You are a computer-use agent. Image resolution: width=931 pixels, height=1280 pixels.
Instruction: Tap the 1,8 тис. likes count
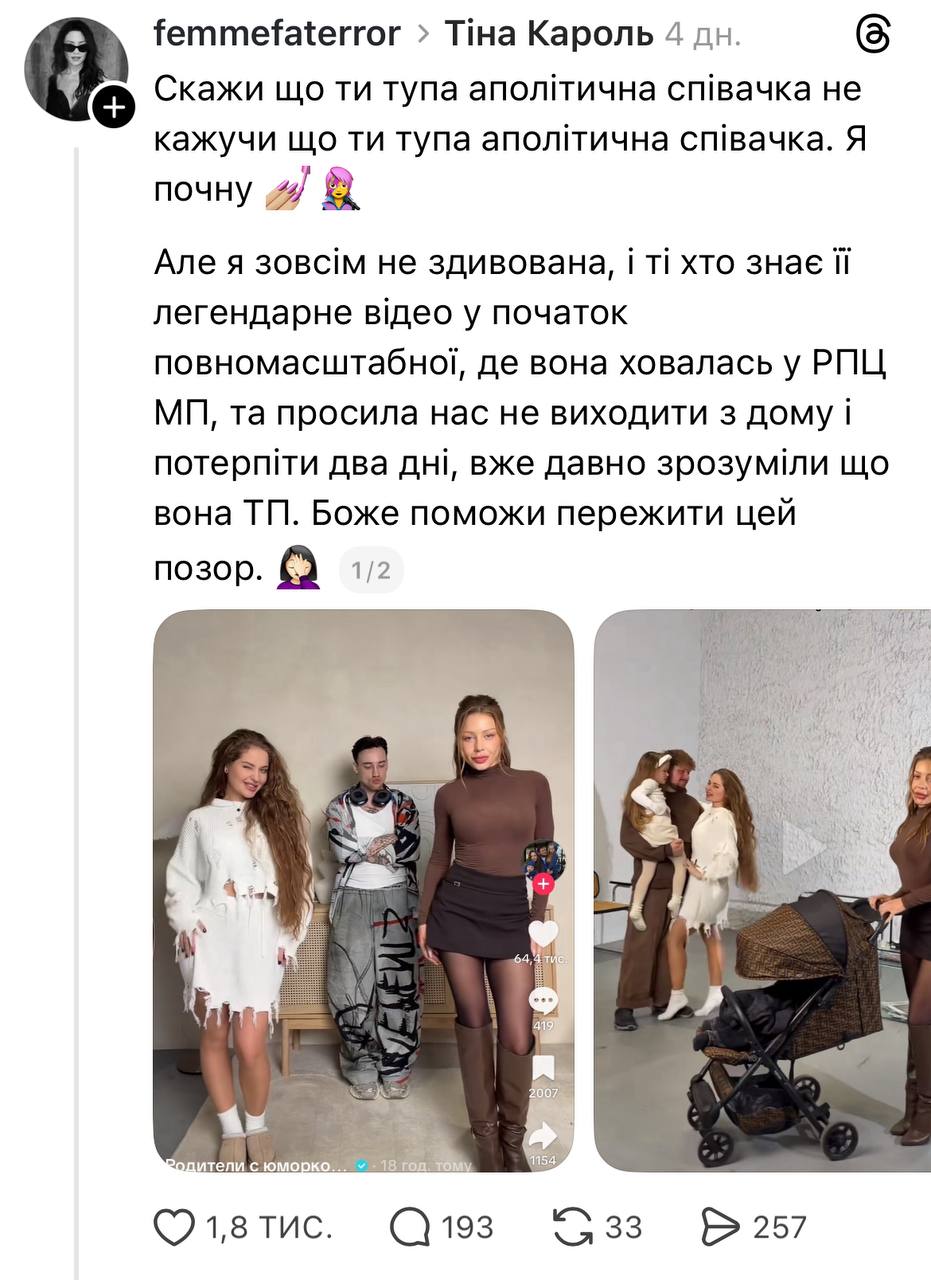tap(269, 1227)
